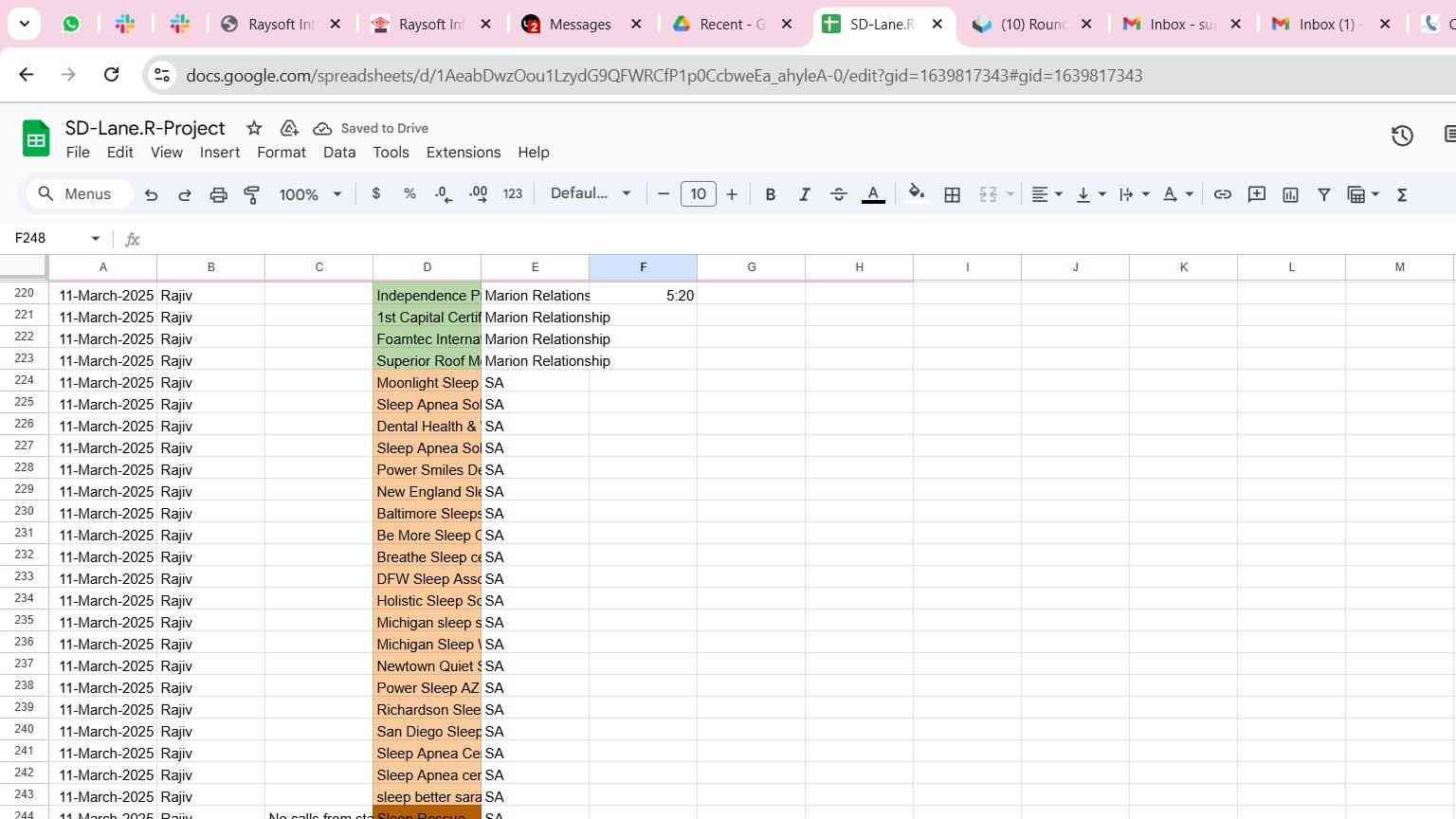
Task: Reload the browser page
Action: coord(111,74)
